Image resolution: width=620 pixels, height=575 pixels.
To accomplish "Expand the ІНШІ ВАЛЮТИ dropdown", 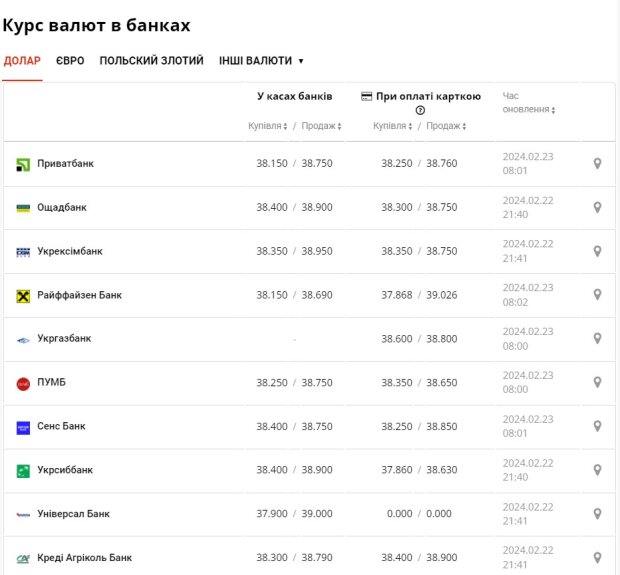I will pos(261,61).
